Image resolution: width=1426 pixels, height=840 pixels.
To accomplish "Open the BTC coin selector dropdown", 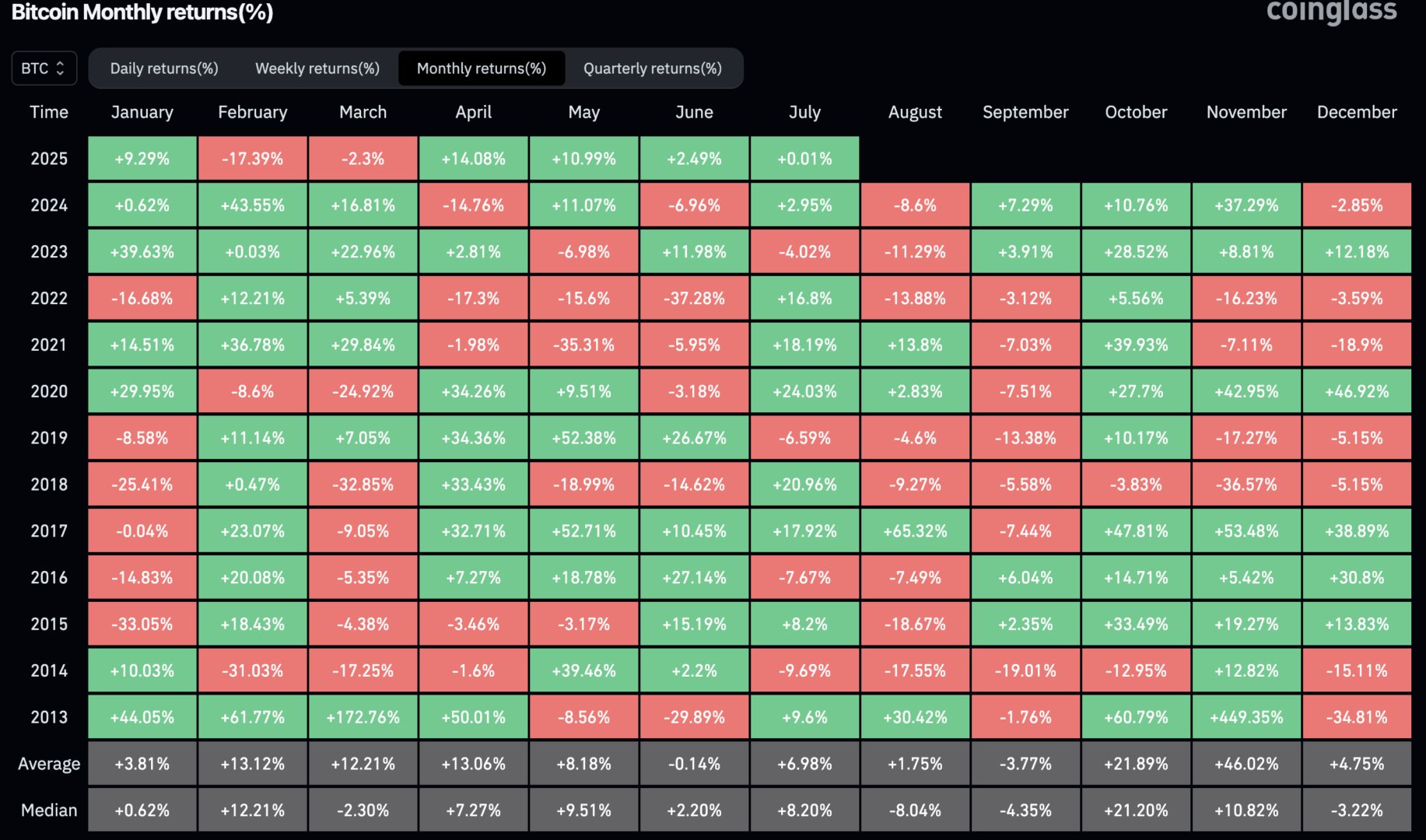I will pos(44,68).
